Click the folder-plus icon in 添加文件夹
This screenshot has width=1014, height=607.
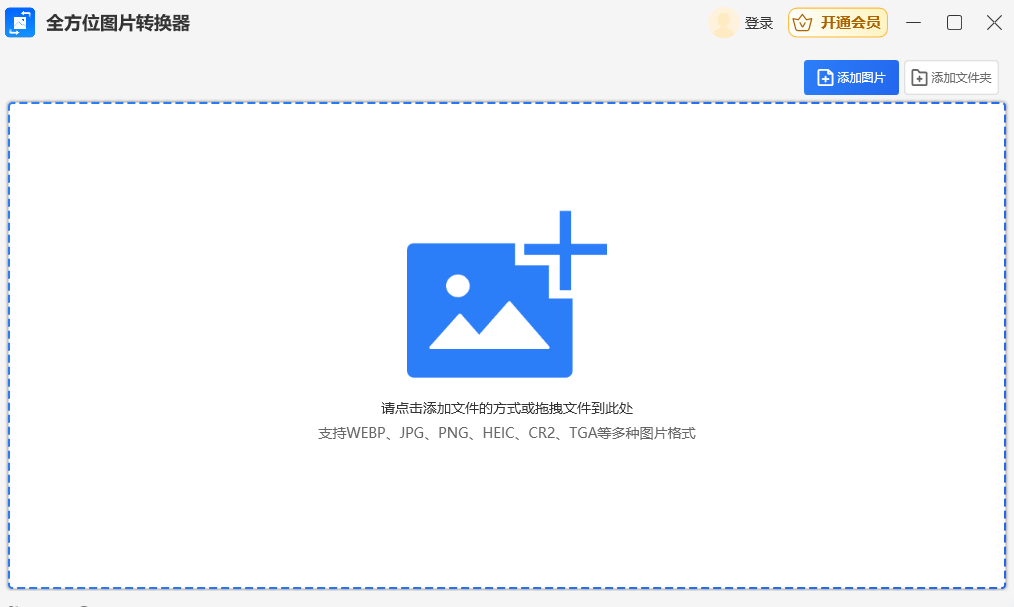point(919,78)
